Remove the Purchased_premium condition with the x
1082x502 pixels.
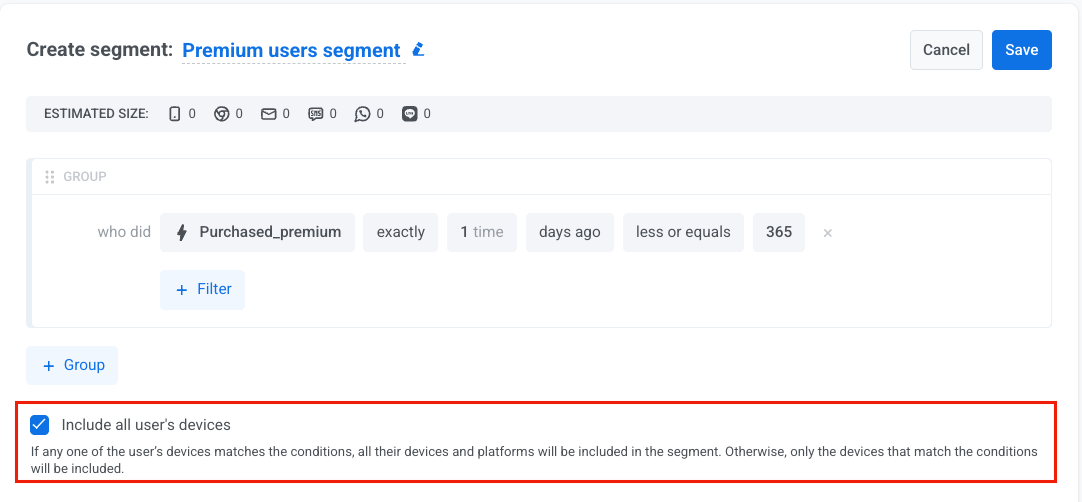pos(827,233)
